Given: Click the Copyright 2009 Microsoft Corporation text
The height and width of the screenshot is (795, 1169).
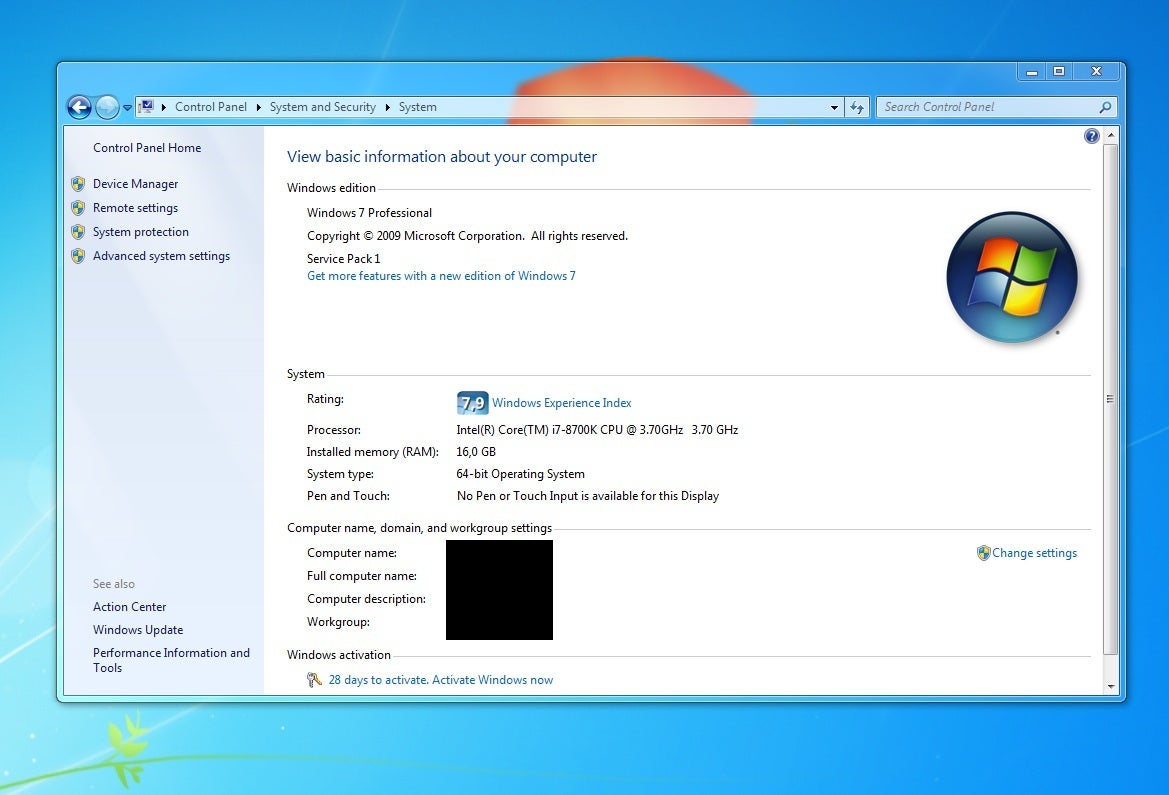Looking at the screenshot, I should [x=467, y=236].
